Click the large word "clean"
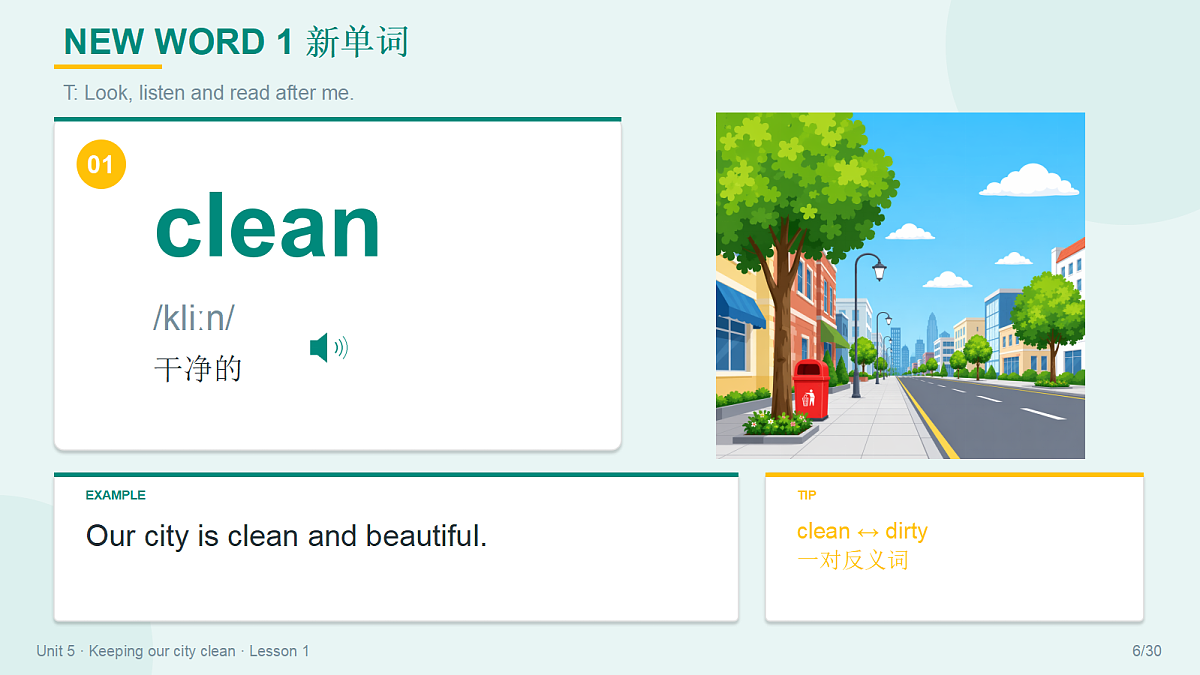 pyautogui.click(x=268, y=227)
